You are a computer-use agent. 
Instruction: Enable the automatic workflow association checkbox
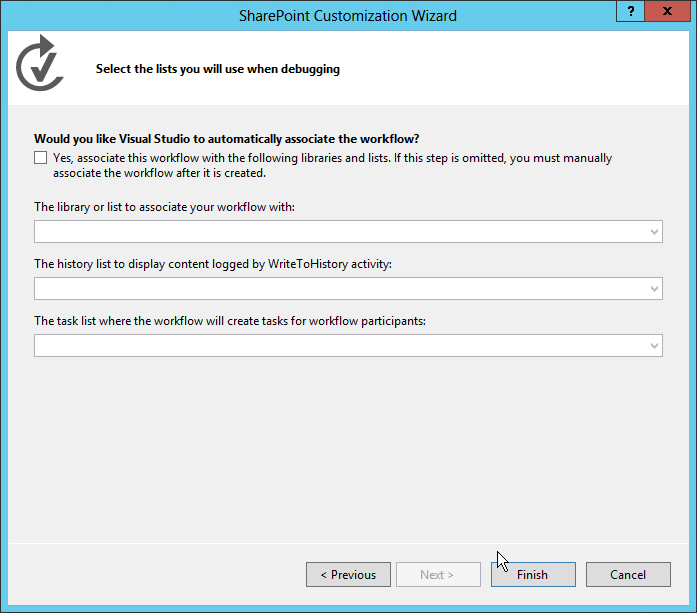point(40,158)
